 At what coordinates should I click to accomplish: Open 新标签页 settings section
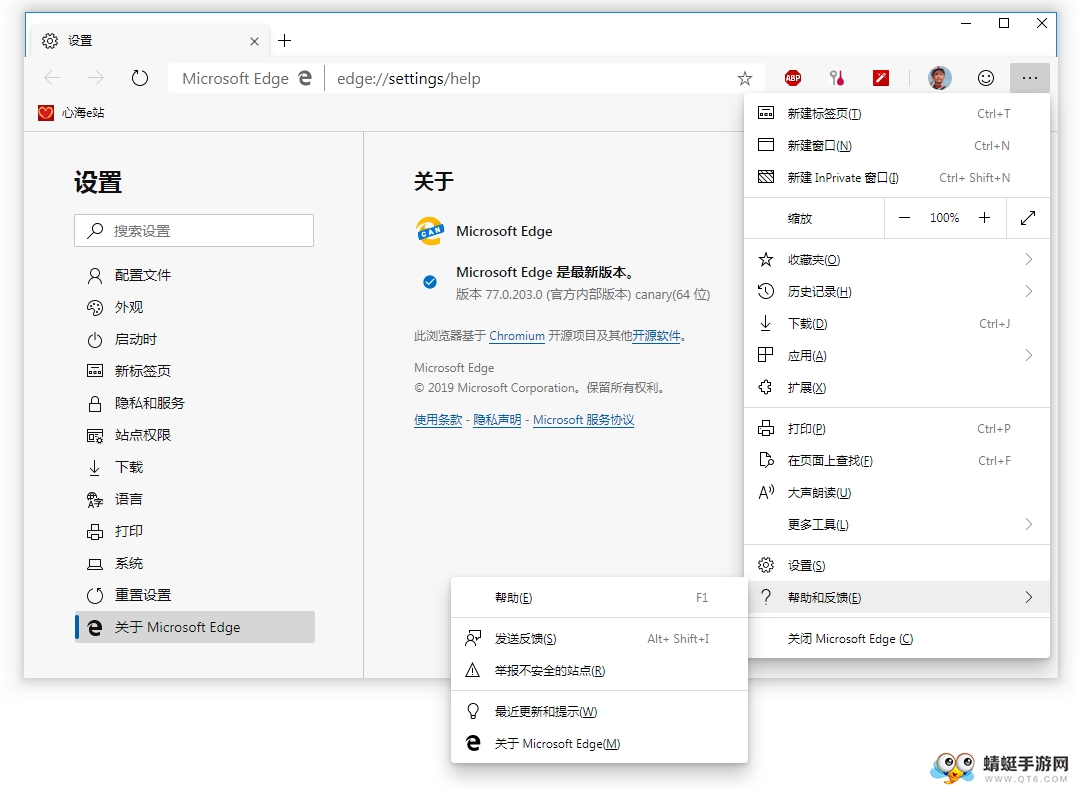tap(194, 371)
